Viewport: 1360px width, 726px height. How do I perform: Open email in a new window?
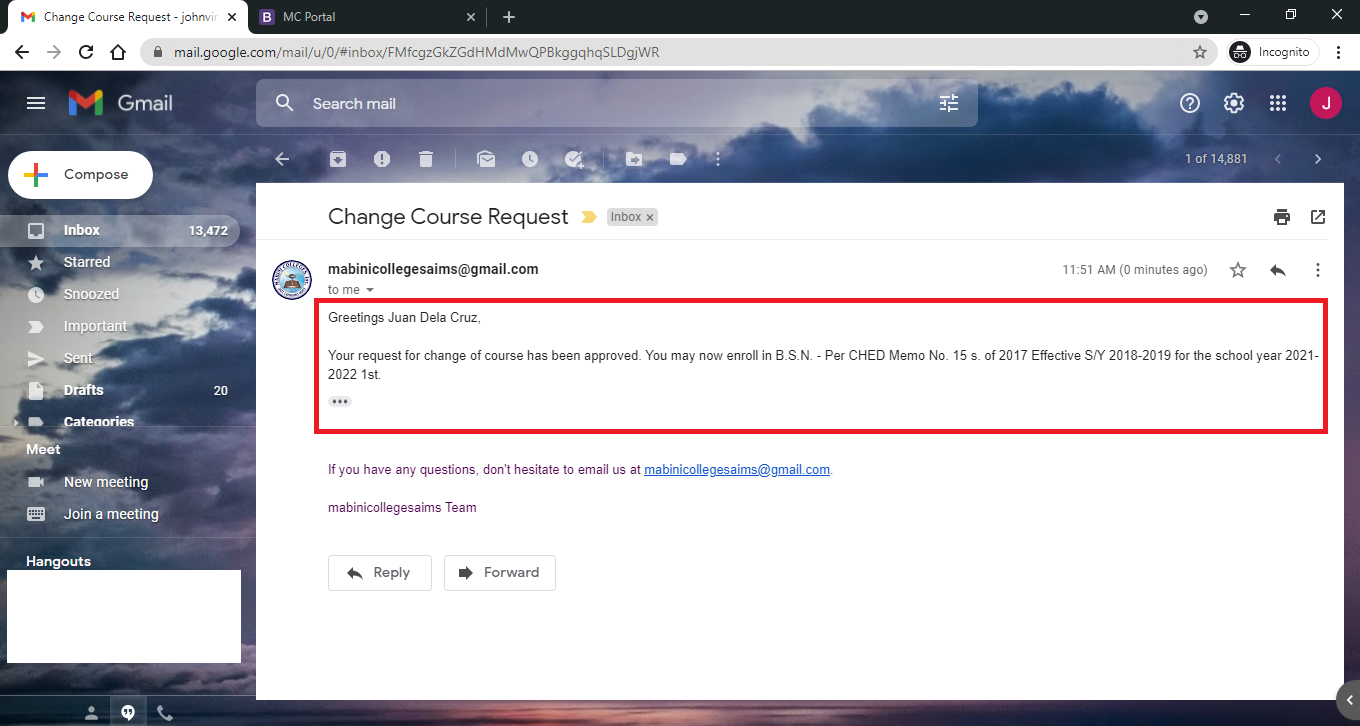(x=1318, y=217)
